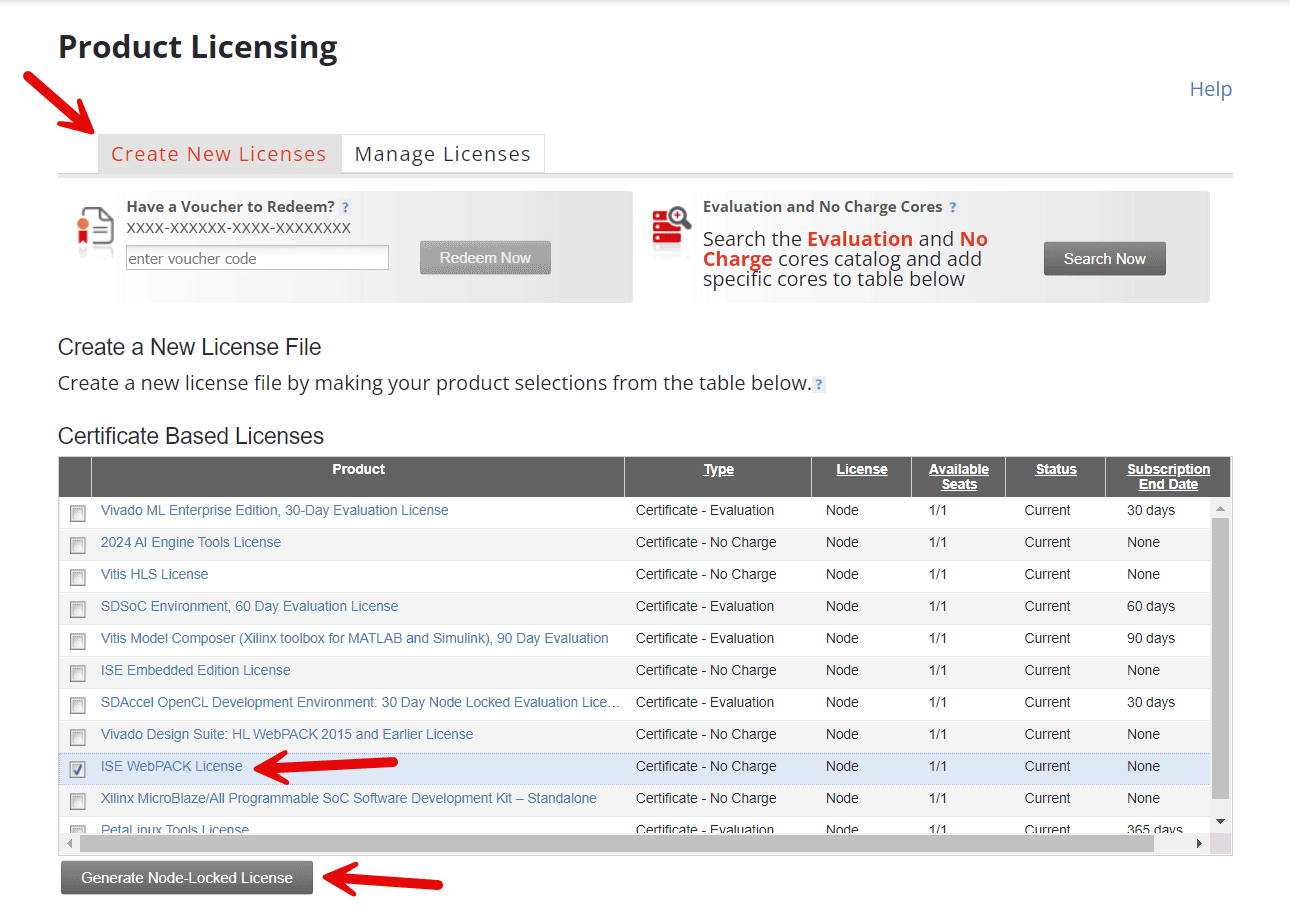Click the question mark beside "Have a Voucher to Redeem?"
The image size is (1290, 918).
click(345, 207)
